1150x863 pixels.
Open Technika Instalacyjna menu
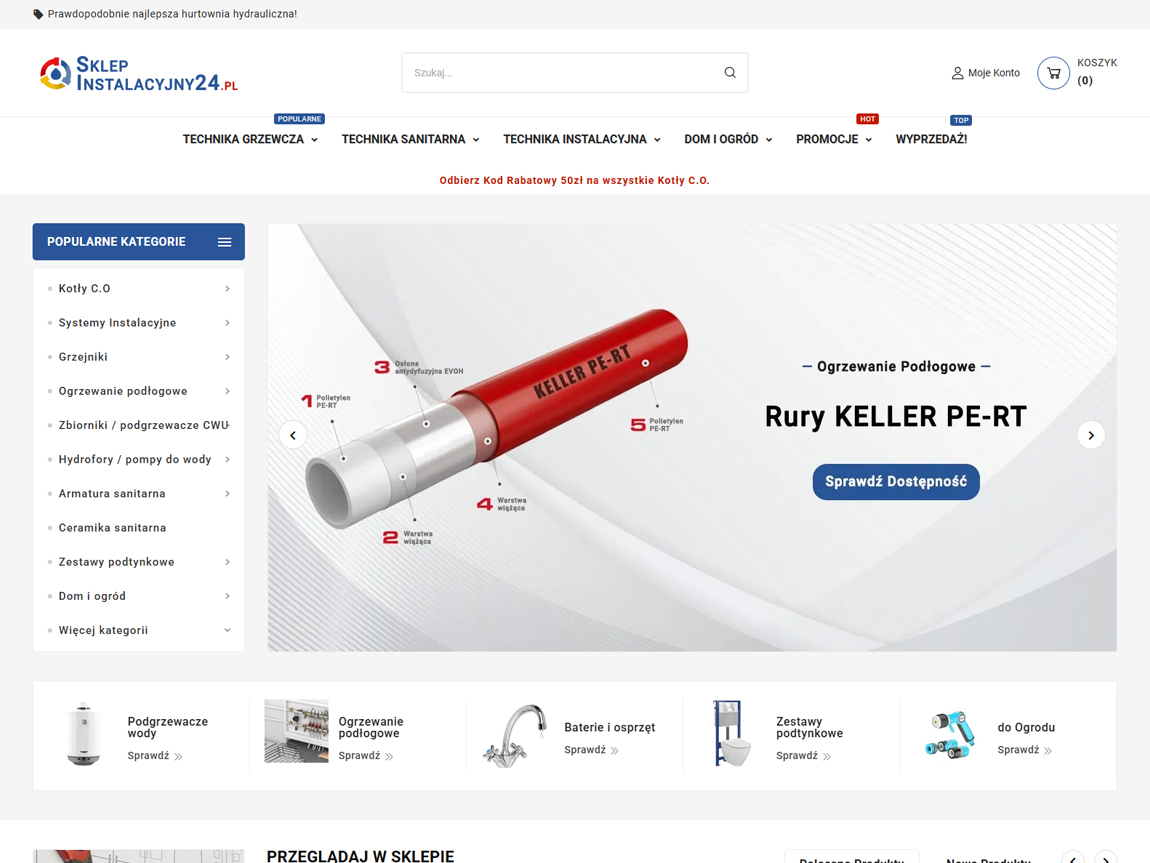click(575, 139)
